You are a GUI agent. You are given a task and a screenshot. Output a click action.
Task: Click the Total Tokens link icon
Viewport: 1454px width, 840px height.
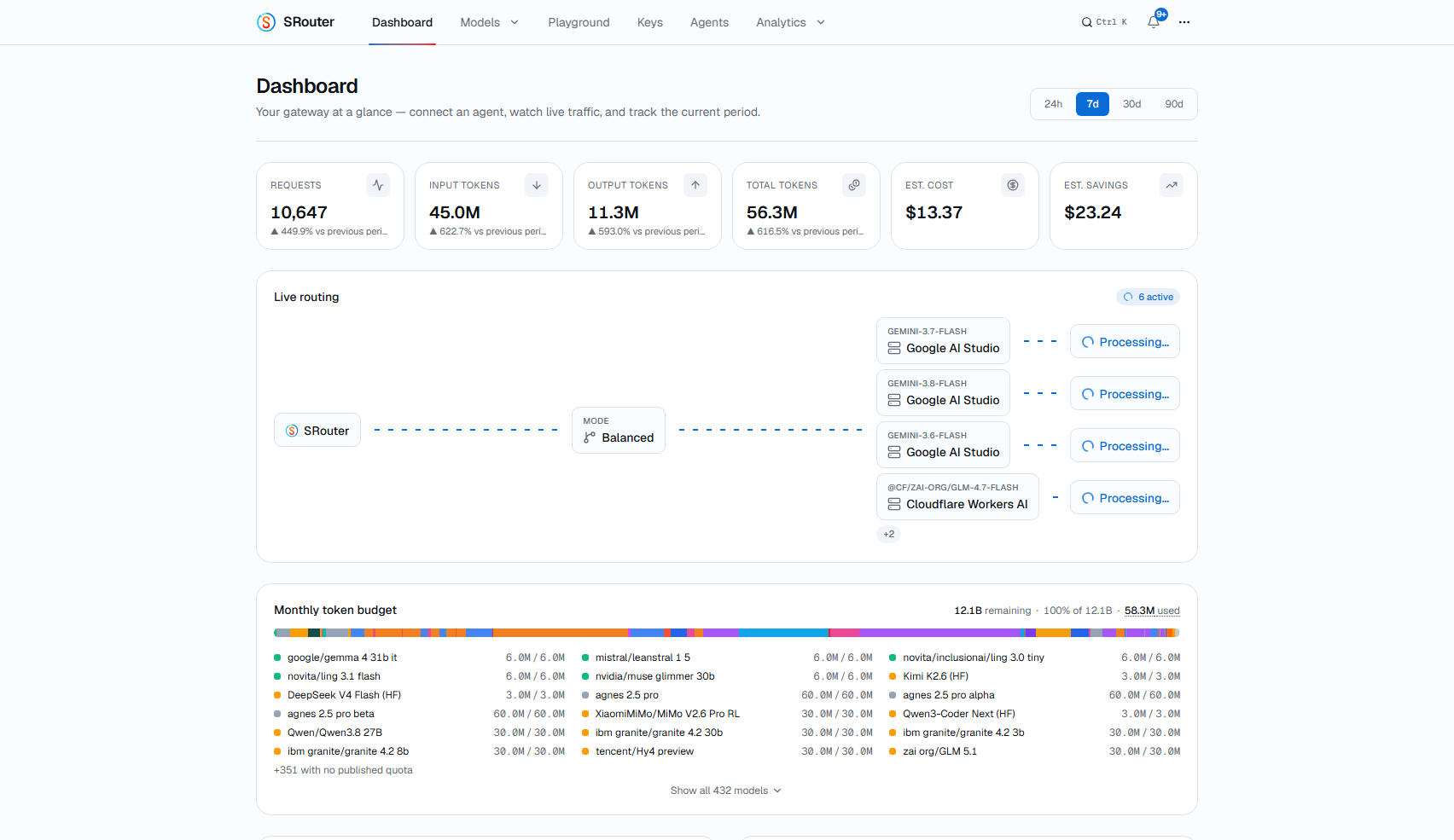click(854, 185)
